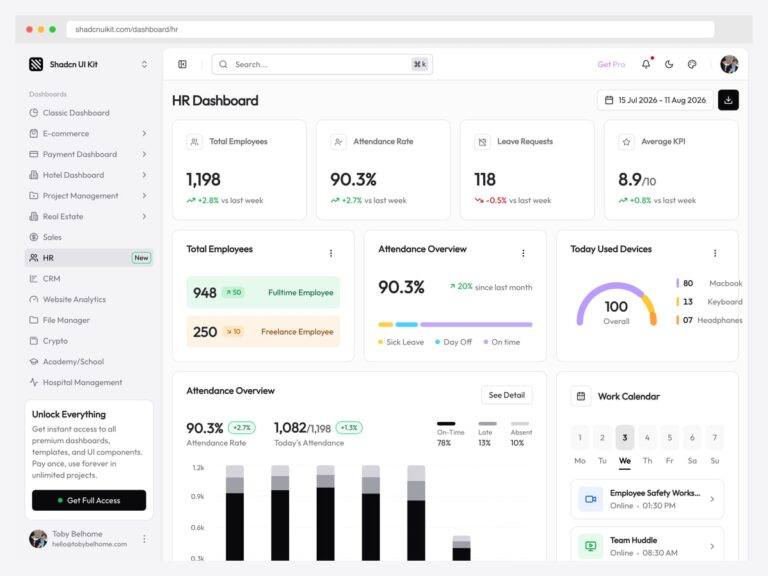Click the yellow Sick Leave progress segment

coord(385,324)
